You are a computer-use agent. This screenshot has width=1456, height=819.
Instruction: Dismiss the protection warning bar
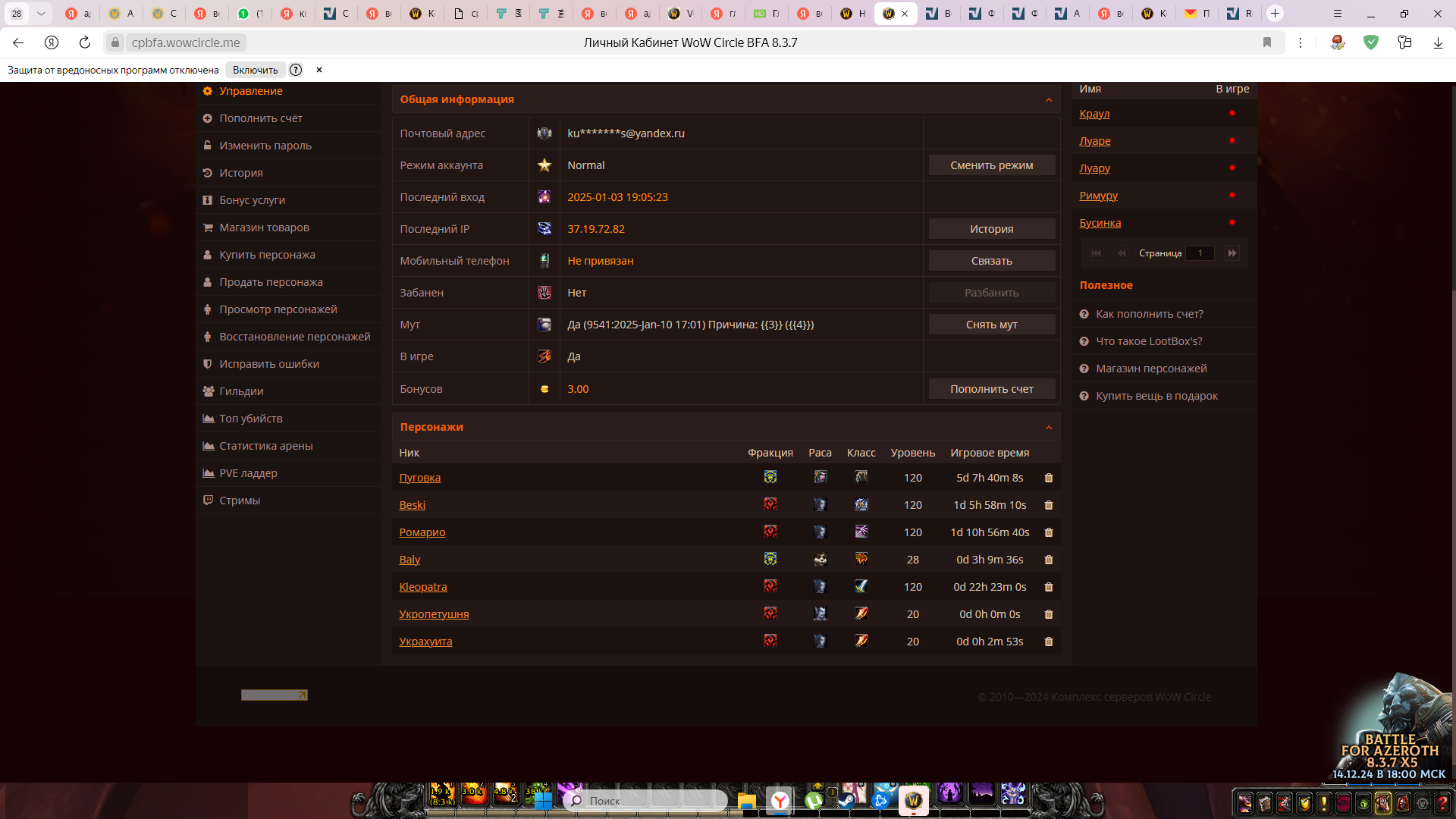(319, 70)
